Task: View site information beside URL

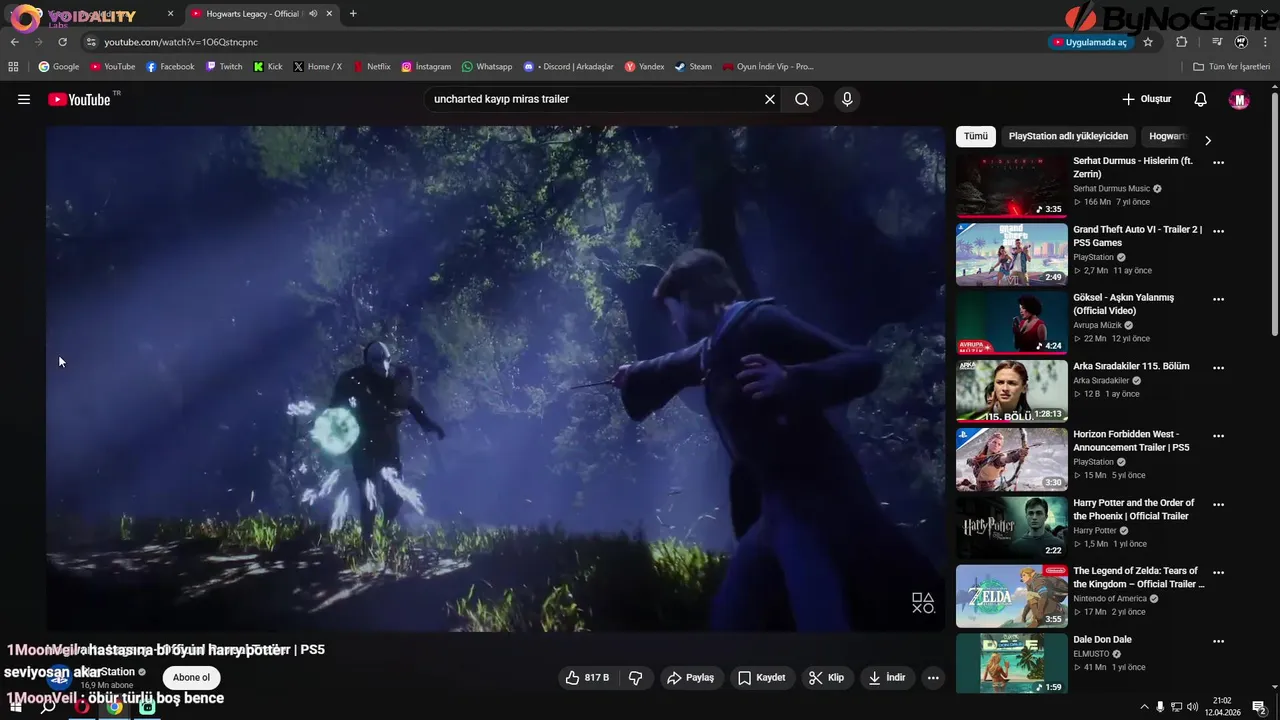Action: tap(91, 42)
